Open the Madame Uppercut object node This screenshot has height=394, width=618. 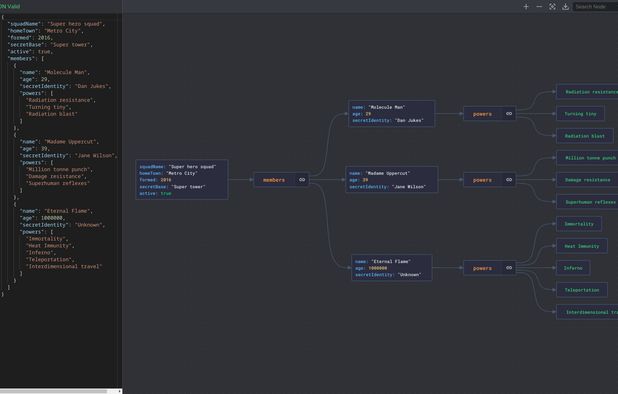pyautogui.click(x=392, y=180)
